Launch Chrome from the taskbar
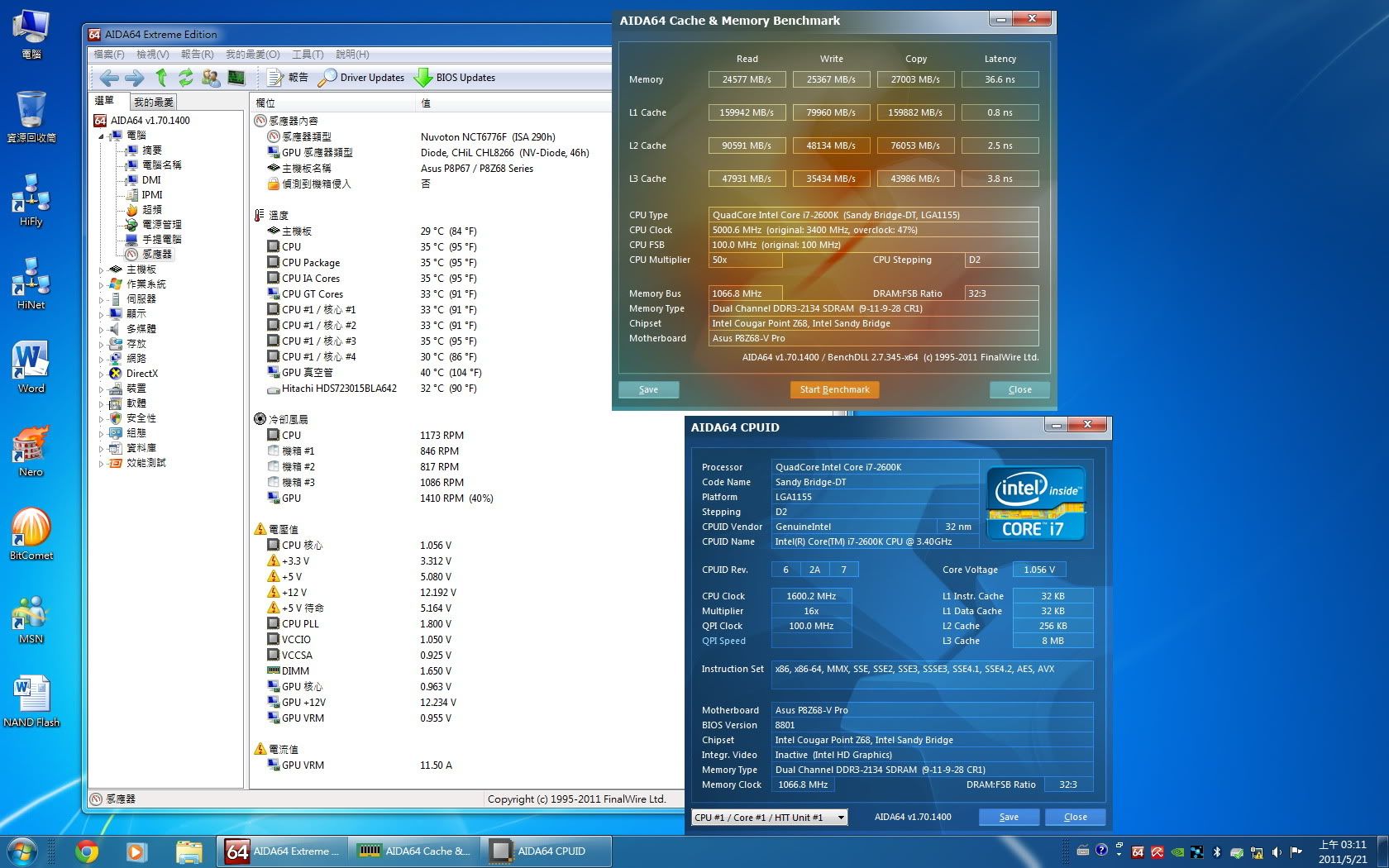The height and width of the screenshot is (868, 1389). (x=86, y=851)
